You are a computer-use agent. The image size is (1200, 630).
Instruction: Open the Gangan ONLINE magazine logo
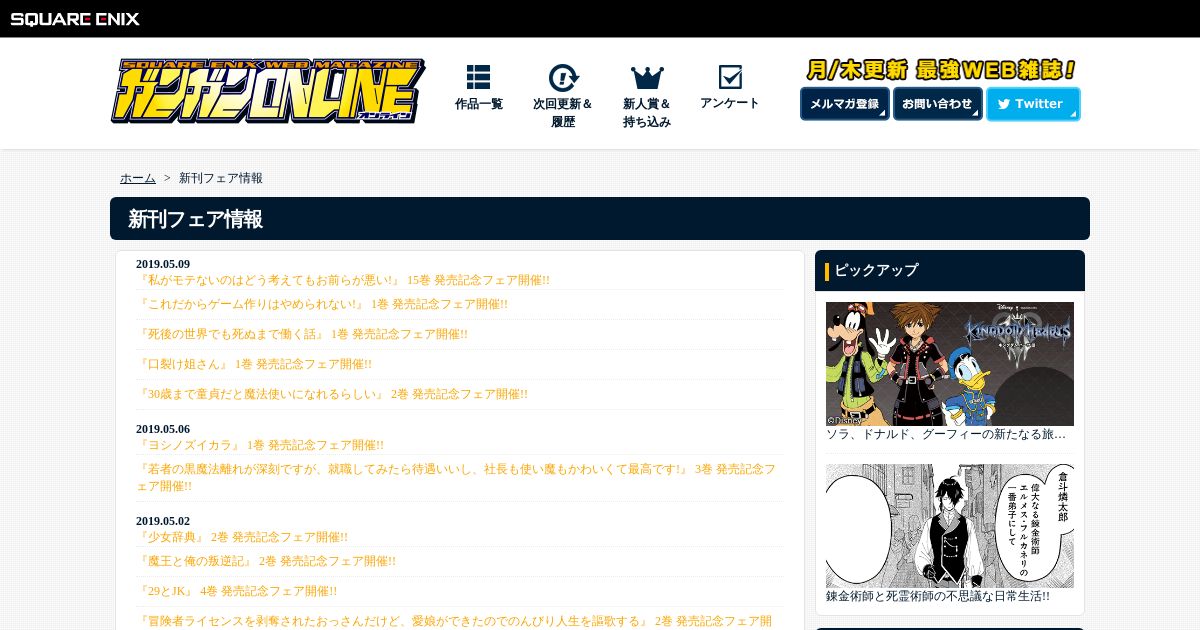pos(267,91)
